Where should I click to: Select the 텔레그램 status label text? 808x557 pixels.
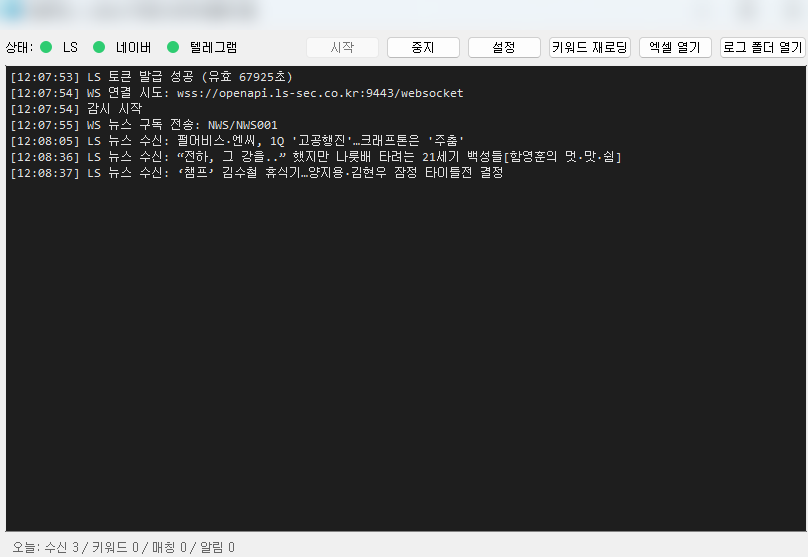(x=213, y=47)
